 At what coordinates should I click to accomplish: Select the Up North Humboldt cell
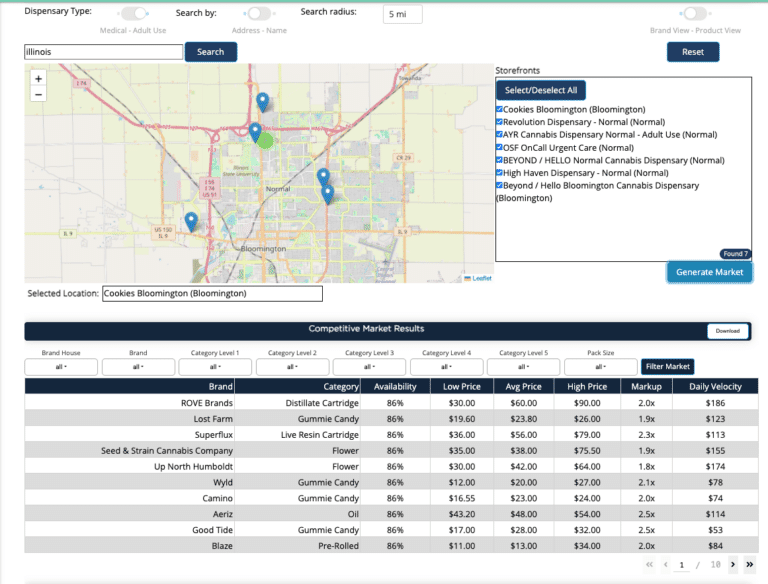[130, 466]
